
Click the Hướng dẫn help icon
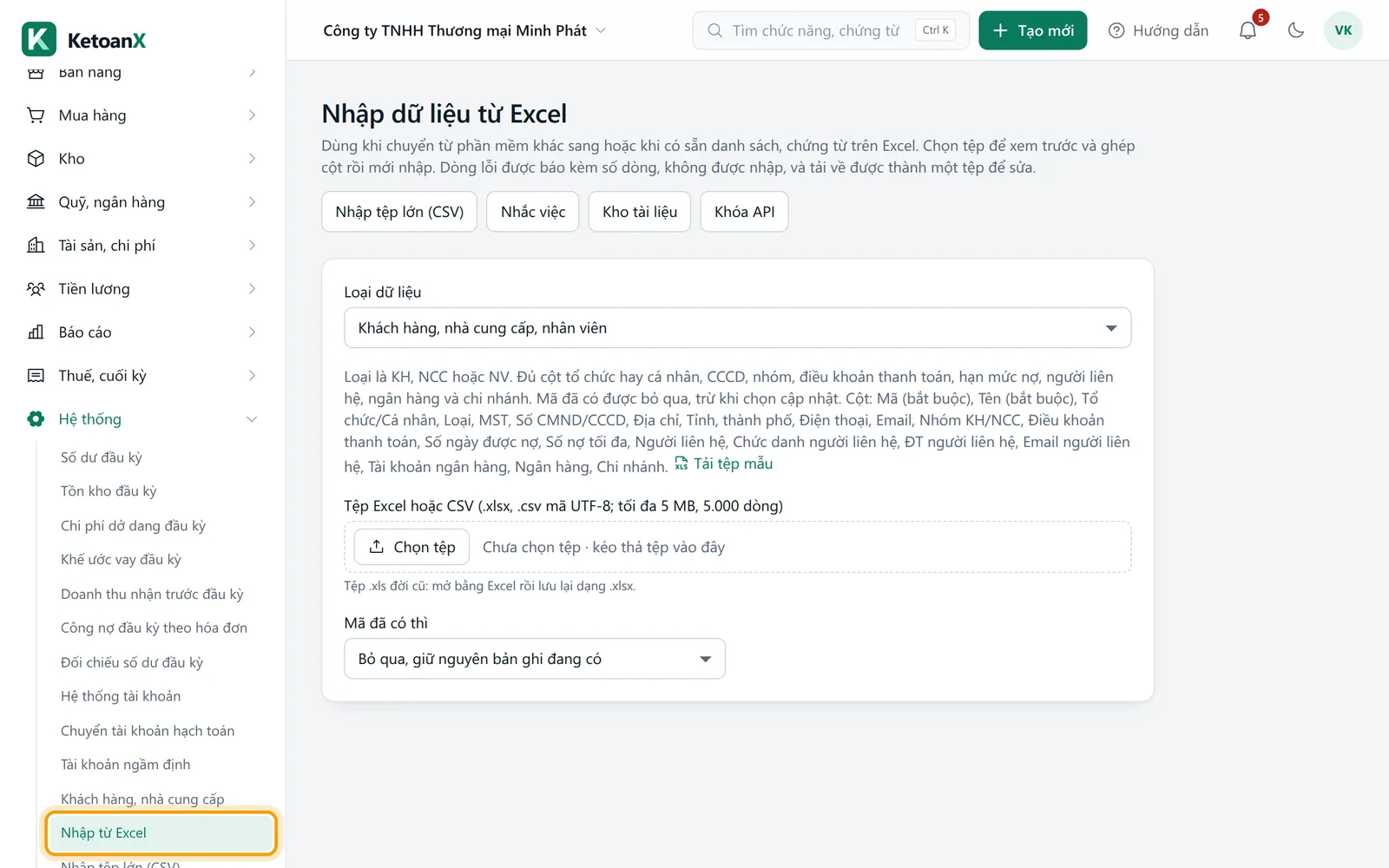click(1116, 30)
